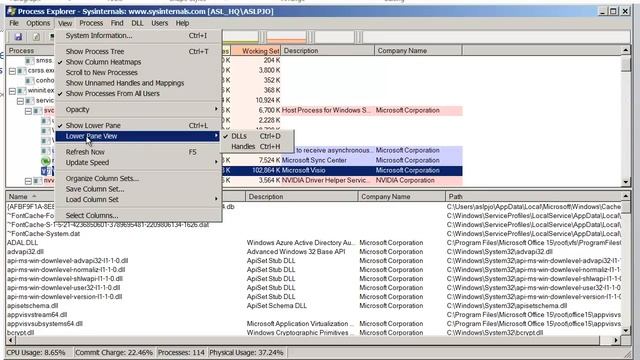Select the wininit.exe process icon
This screenshot has width=640, height=360.
(22, 91)
